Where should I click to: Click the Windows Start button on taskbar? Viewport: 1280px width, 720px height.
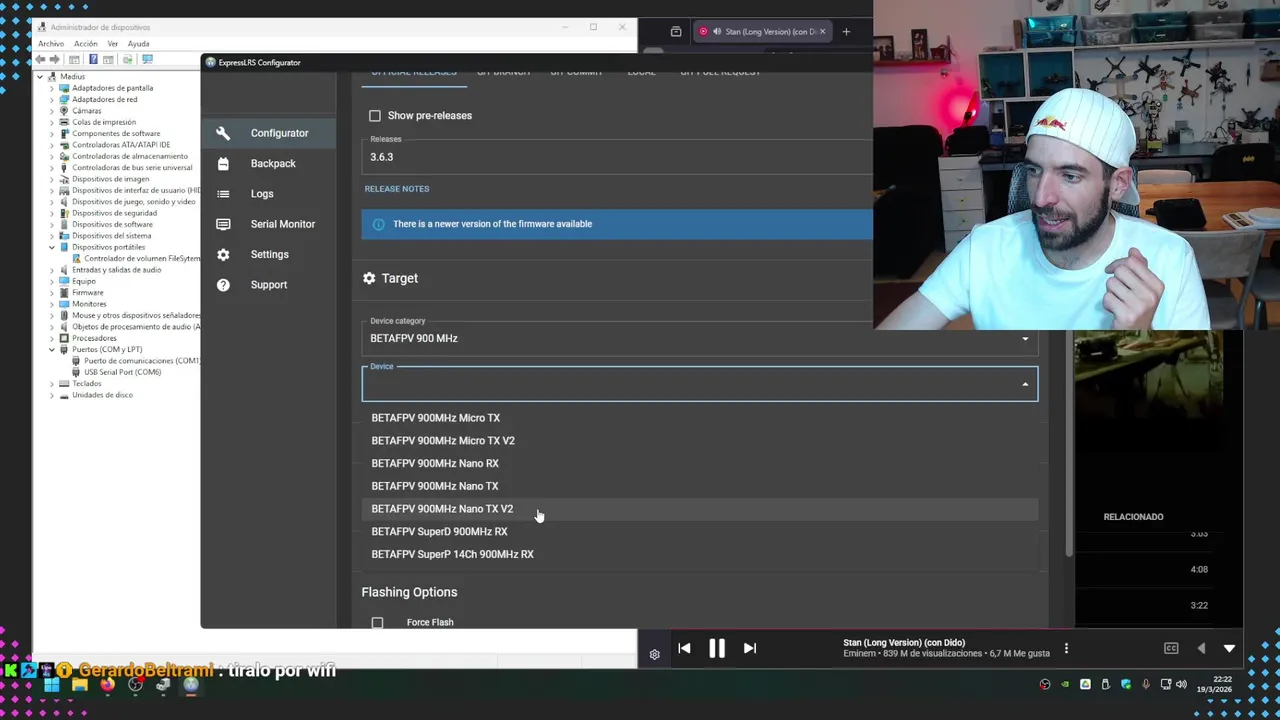pos(51,685)
